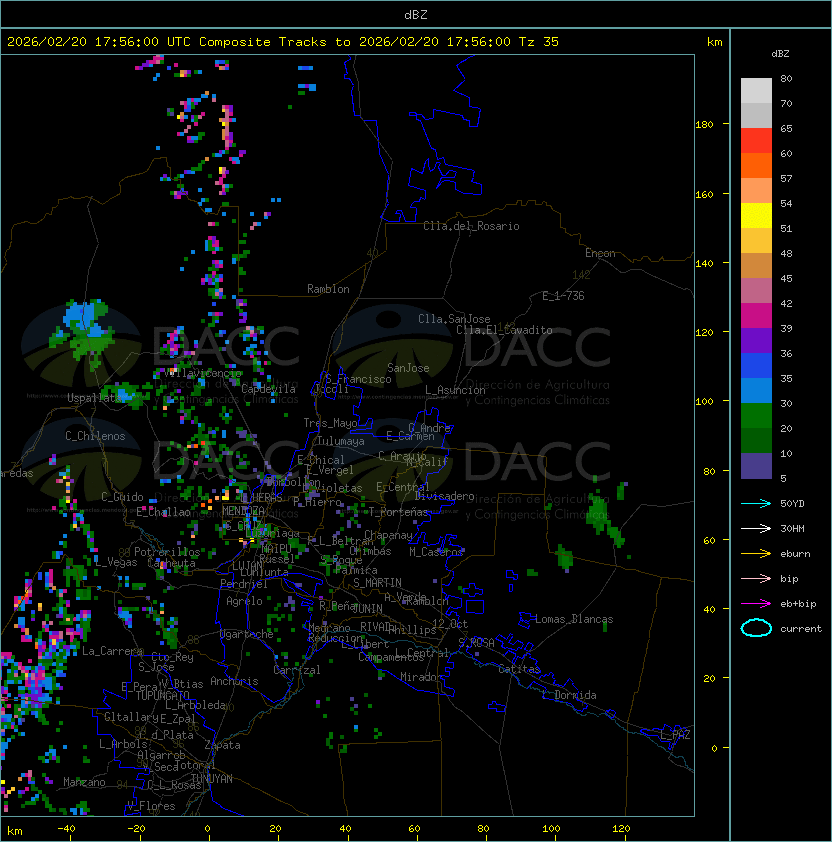Screen dimensions: 832x842
Task: Click the 'JUNIN' map label
Action: coord(368,609)
